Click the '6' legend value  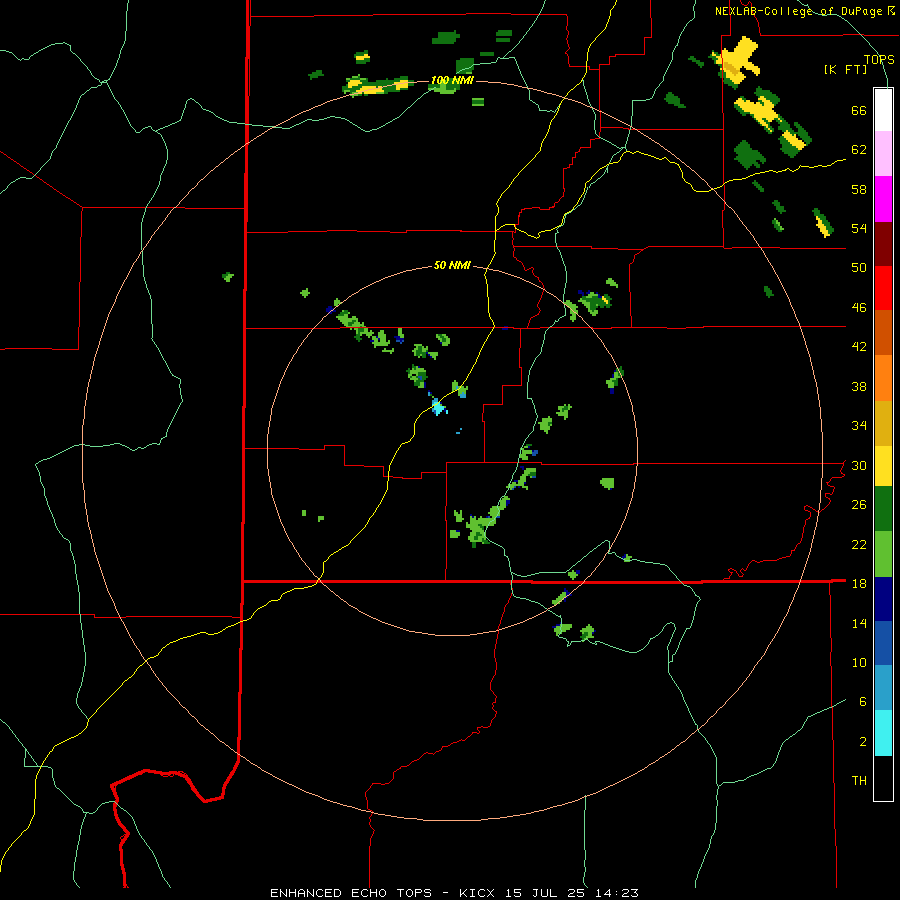[x=863, y=702]
